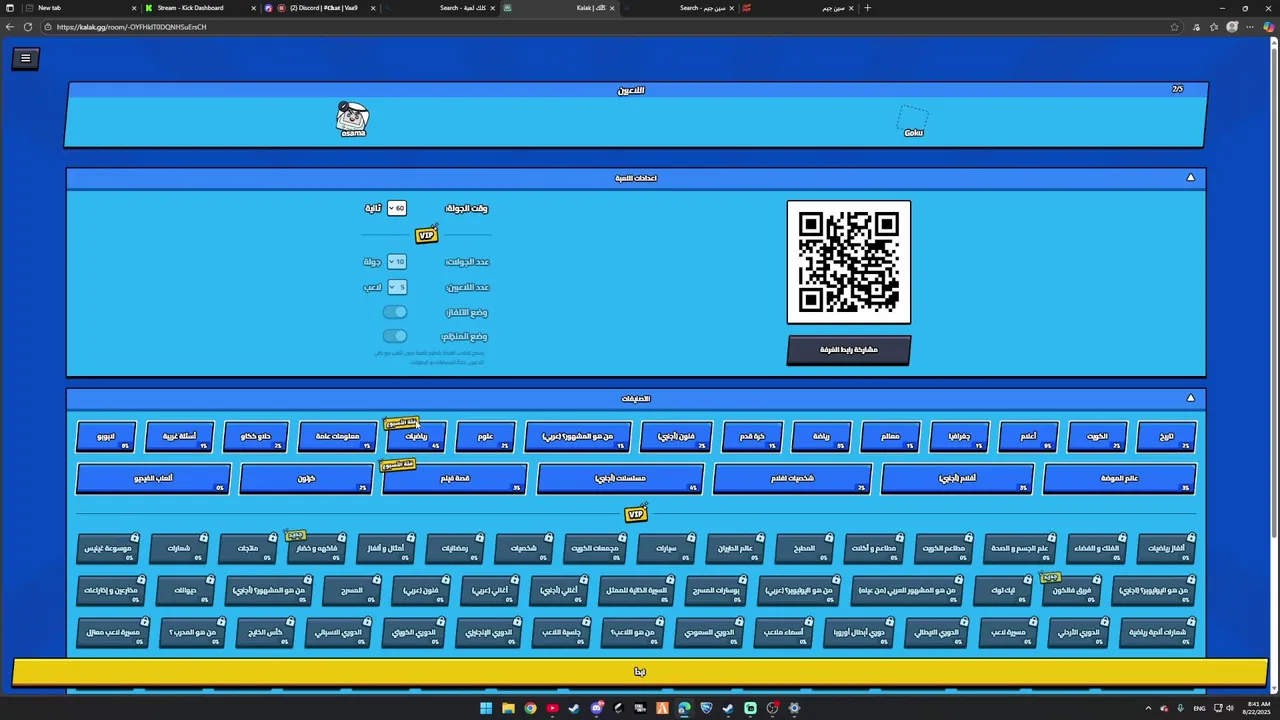
Task: Select the جغرافيا category
Action: pyautogui.click(x=958, y=436)
